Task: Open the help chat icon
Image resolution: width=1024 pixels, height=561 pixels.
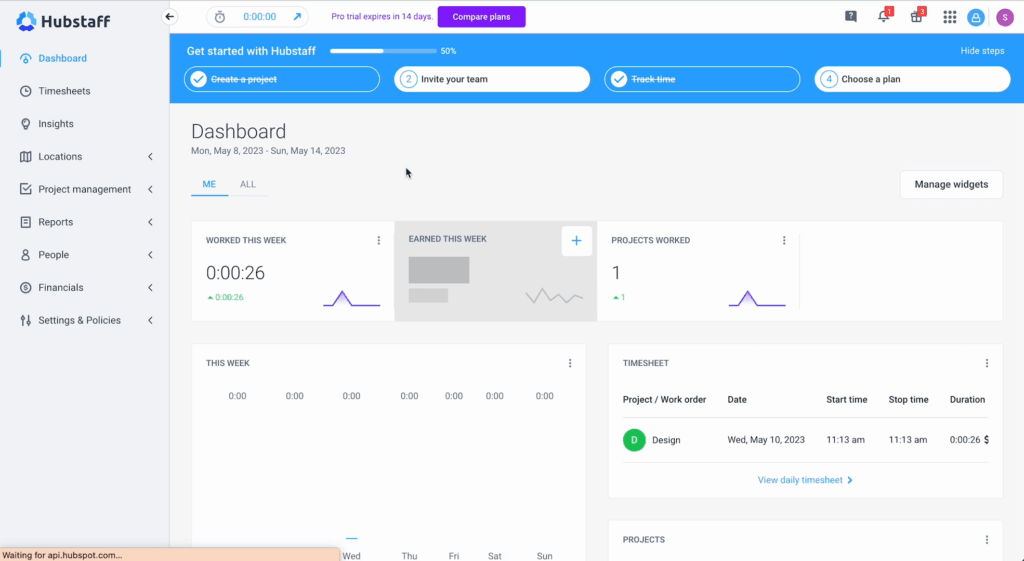Action: tap(850, 16)
